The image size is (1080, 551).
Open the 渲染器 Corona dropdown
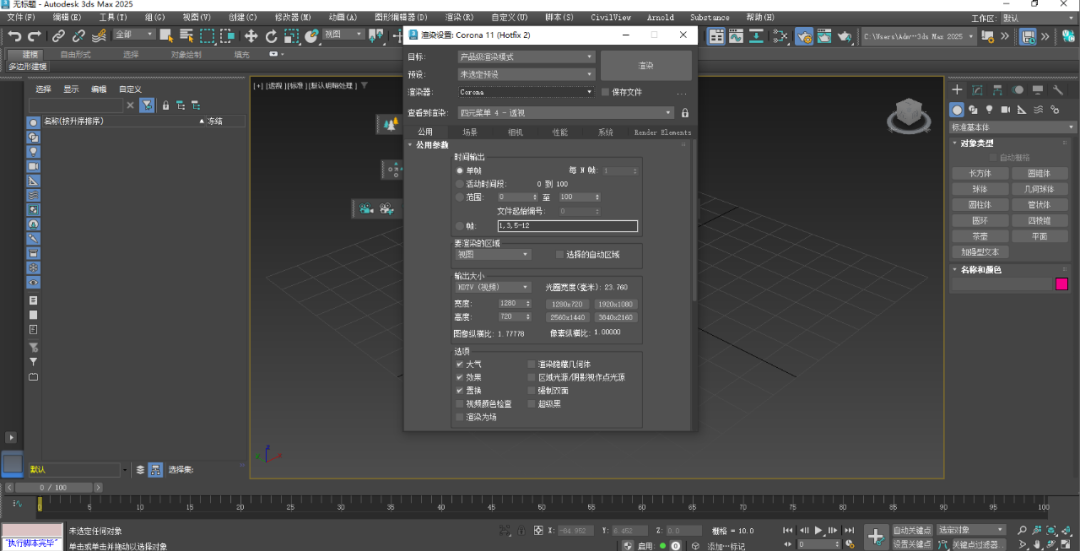point(526,92)
